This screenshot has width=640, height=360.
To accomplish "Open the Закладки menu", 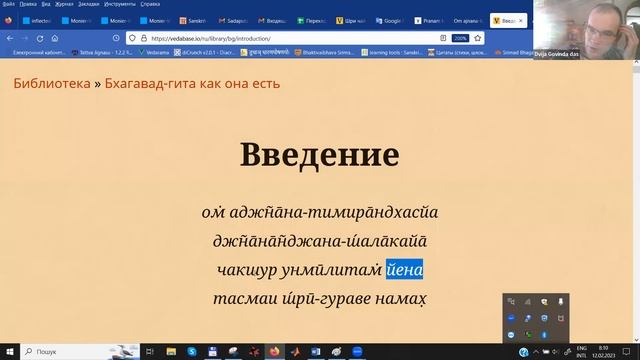I will pos(89,4).
